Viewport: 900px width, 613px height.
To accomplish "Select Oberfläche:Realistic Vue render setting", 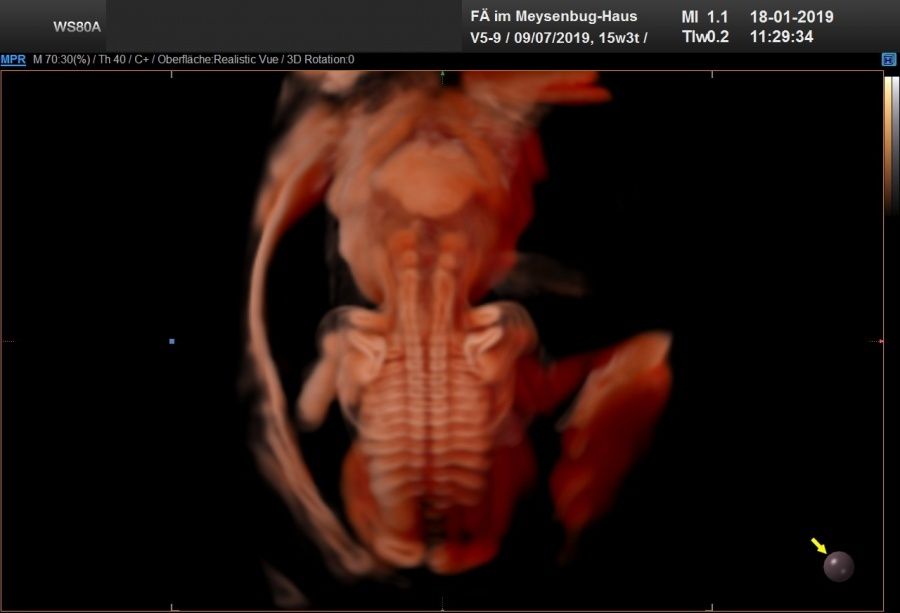I will coord(226,60).
